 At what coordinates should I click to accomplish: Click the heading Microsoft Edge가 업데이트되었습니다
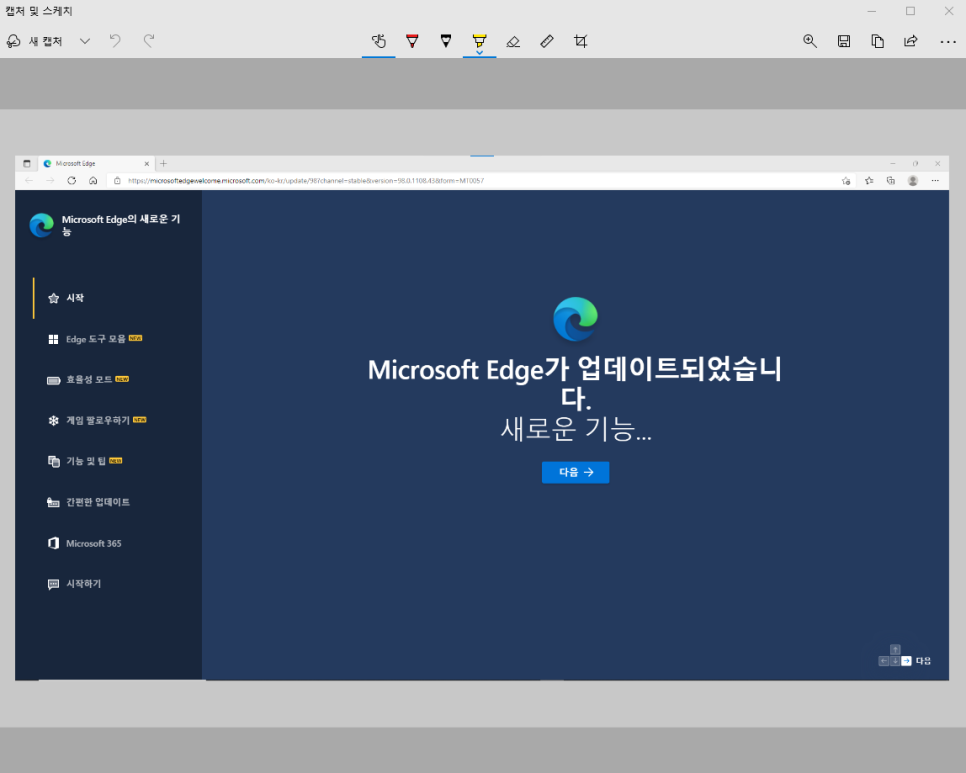[x=575, y=383]
